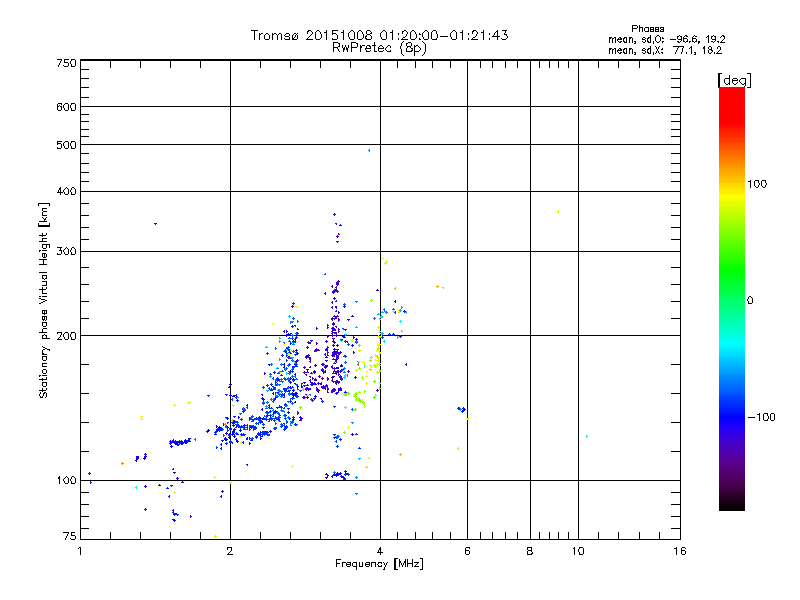Click the lone green point near 9 MHz
This screenshot has width=800, height=600.
(x=558, y=211)
